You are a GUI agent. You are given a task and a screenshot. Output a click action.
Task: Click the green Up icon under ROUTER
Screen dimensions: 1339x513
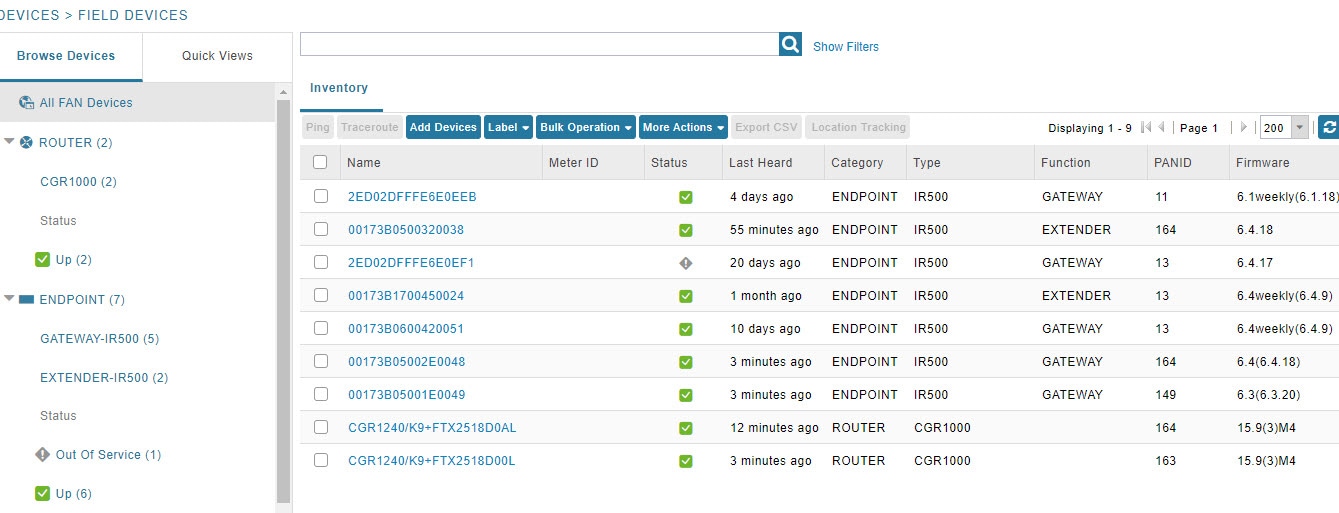point(42,260)
